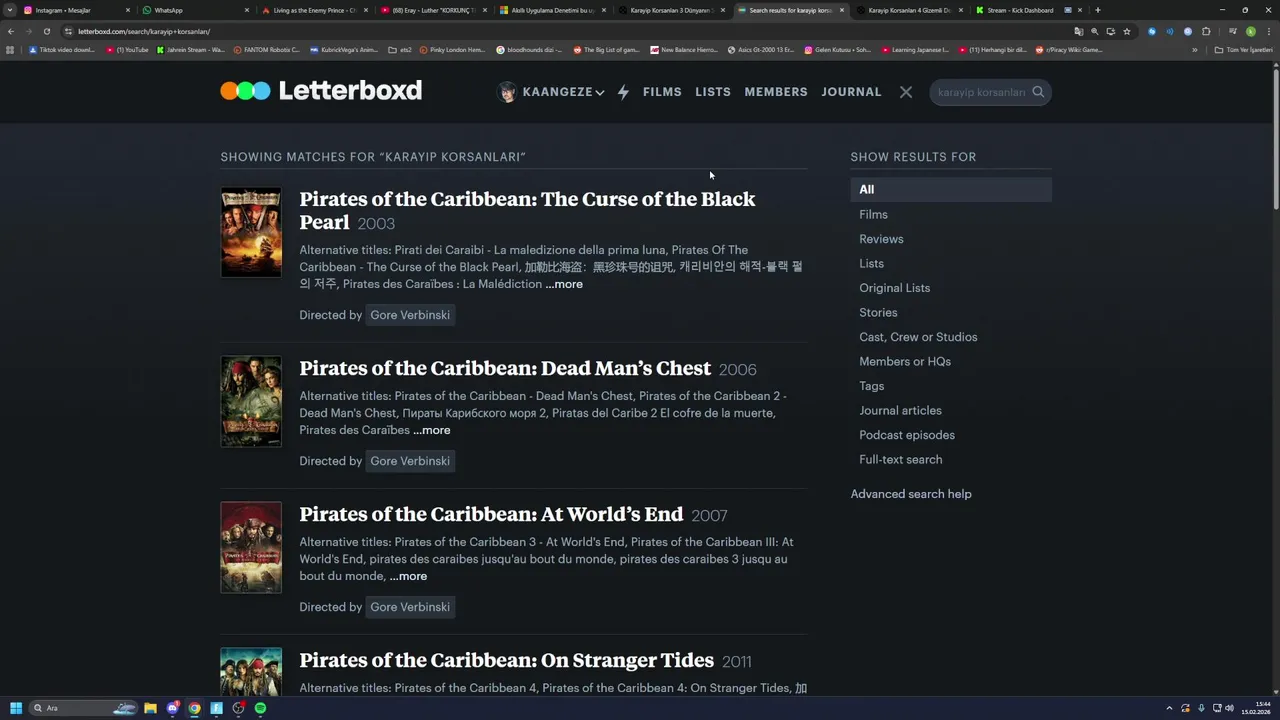Click the Letterboxd logo
Image resolution: width=1280 pixels, height=720 pixels.
(x=321, y=91)
